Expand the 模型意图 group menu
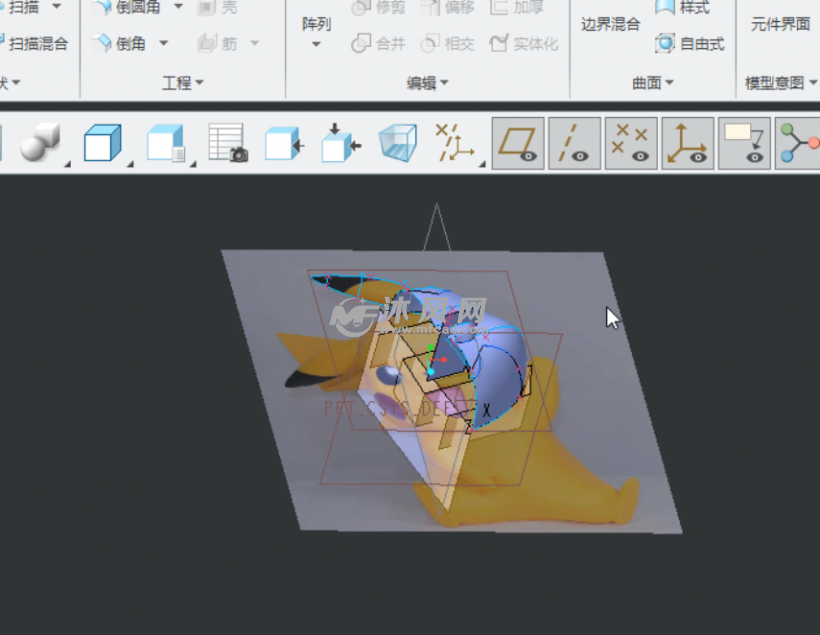820x635 pixels. pyautogui.click(x=780, y=83)
